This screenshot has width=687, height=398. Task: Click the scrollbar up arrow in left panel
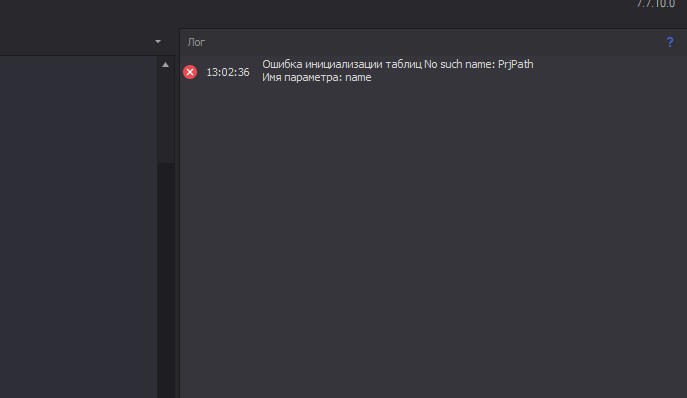(x=166, y=65)
